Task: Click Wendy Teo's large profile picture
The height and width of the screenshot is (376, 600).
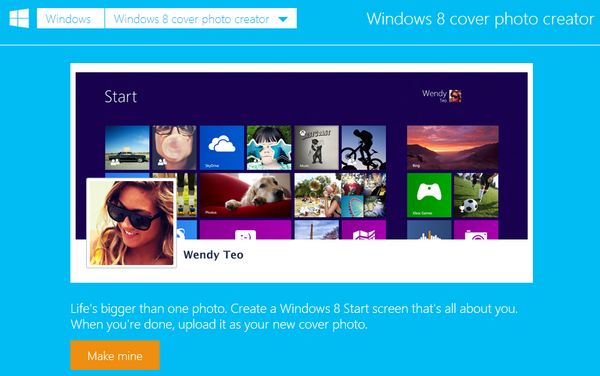Action: pyautogui.click(x=131, y=223)
